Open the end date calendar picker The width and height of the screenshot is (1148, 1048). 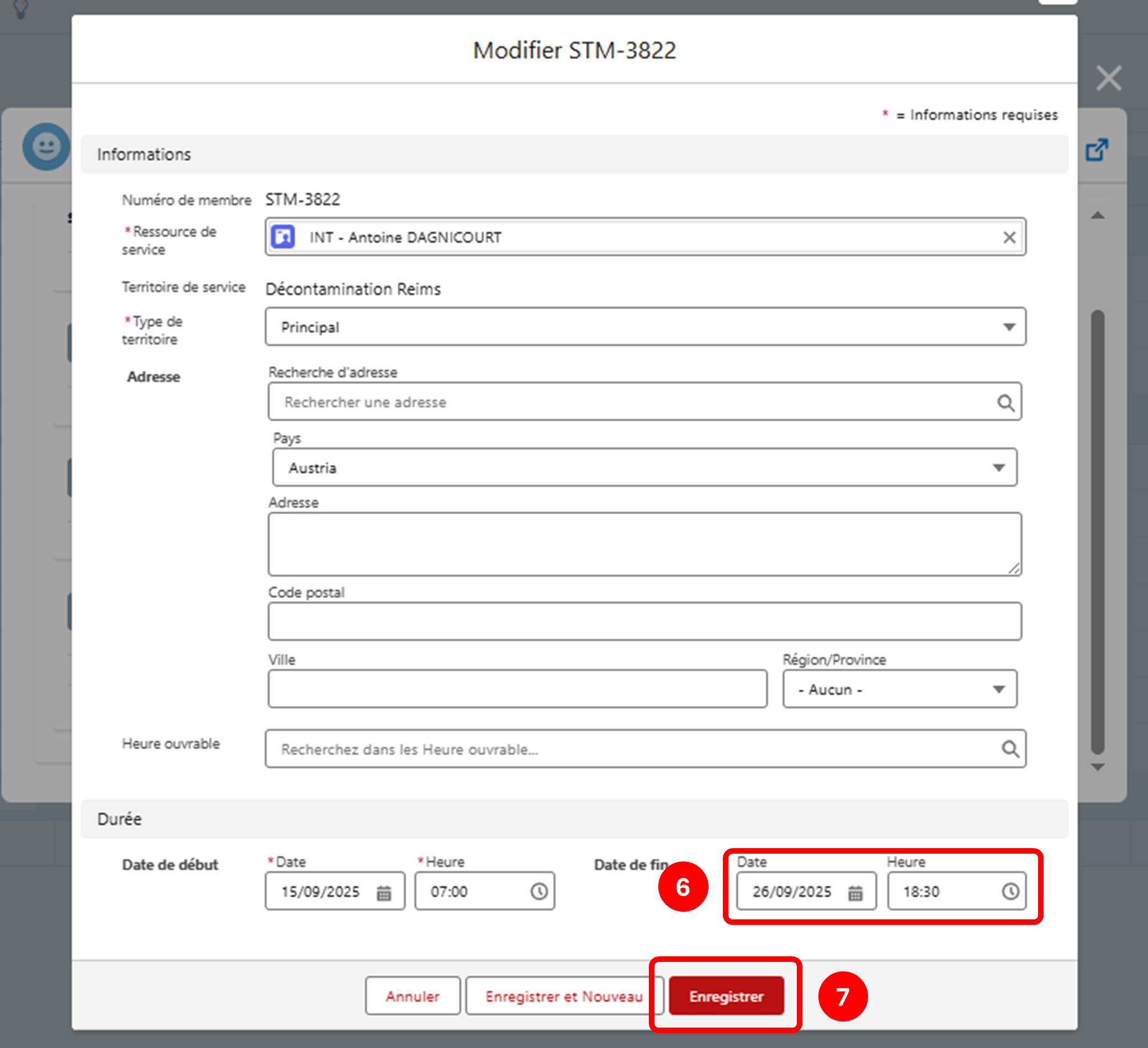point(855,892)
